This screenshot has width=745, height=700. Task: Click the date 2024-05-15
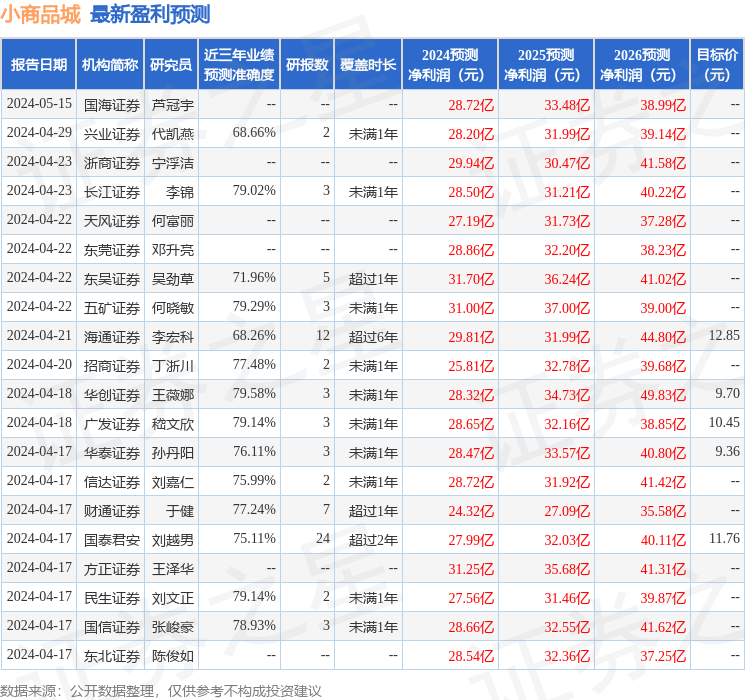coord(39,104)
